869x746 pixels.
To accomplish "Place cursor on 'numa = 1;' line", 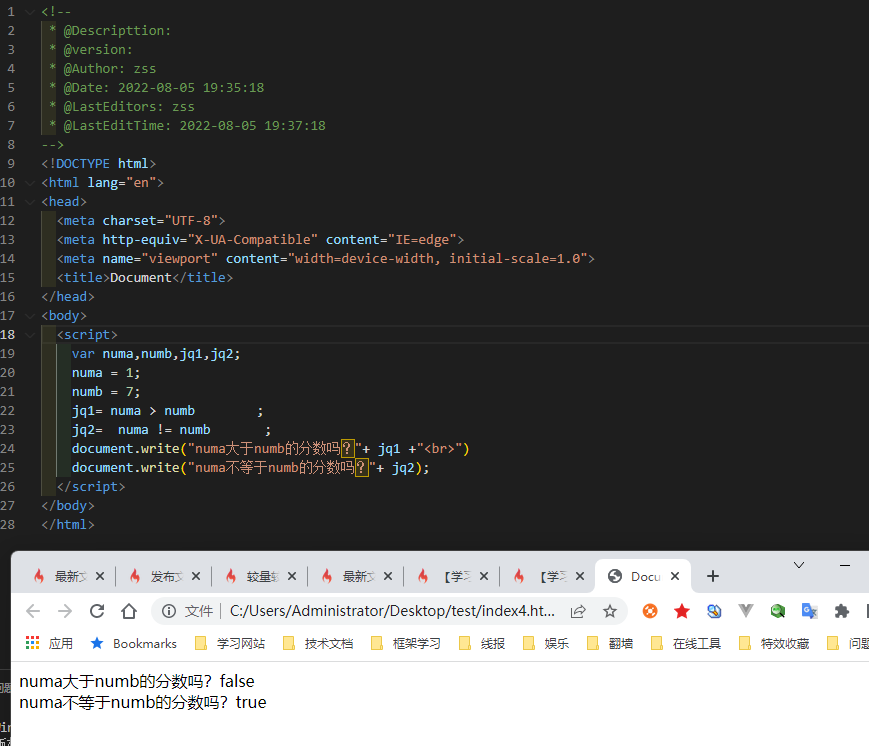I will point(106,372).
